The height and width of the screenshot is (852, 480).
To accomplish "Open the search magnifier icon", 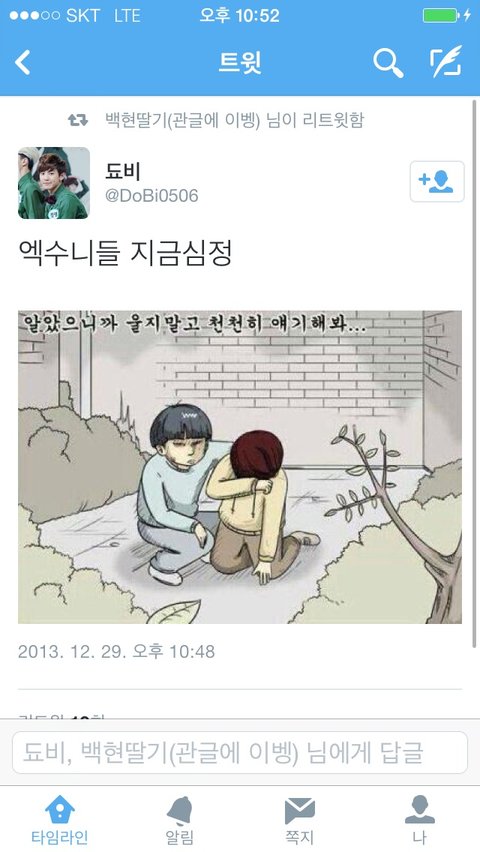I will [388, 63].
